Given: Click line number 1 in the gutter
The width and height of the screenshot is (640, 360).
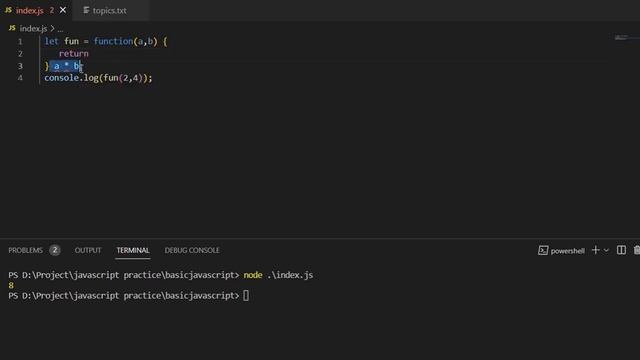Looking at the screenshot, I should (20, 42).
